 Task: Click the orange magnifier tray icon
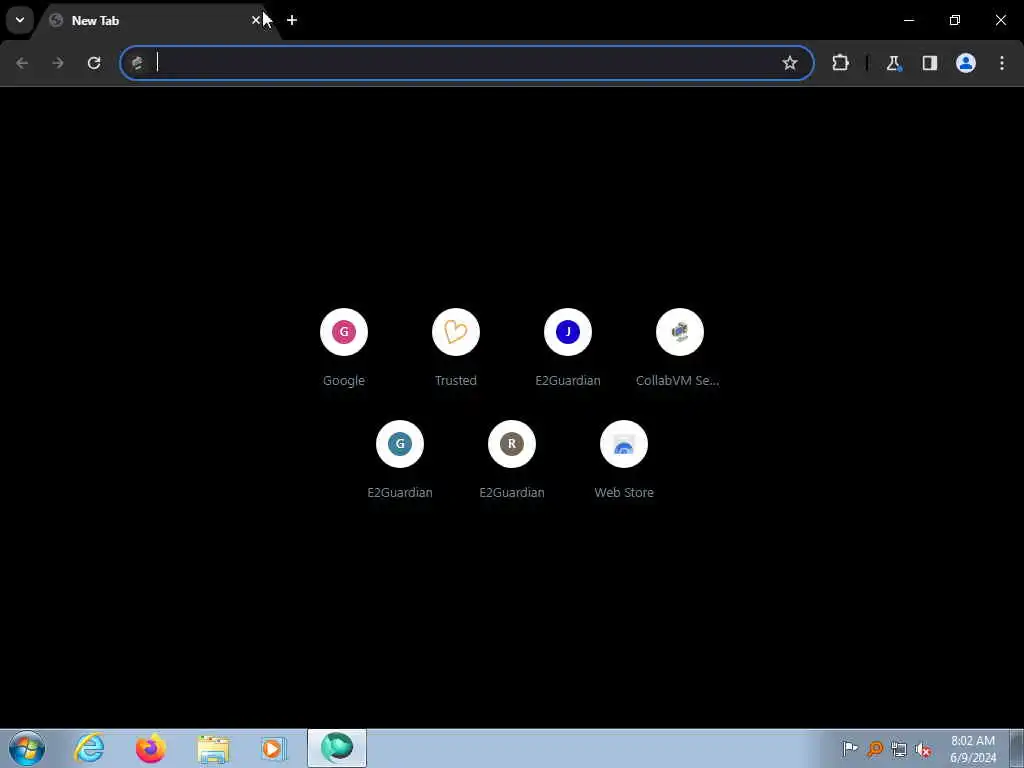coord(874,748)
